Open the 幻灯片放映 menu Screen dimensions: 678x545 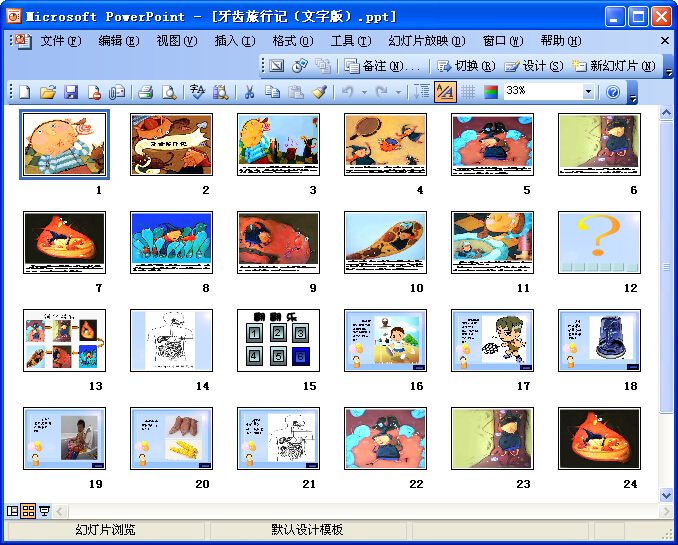click(x=427, y=41)
